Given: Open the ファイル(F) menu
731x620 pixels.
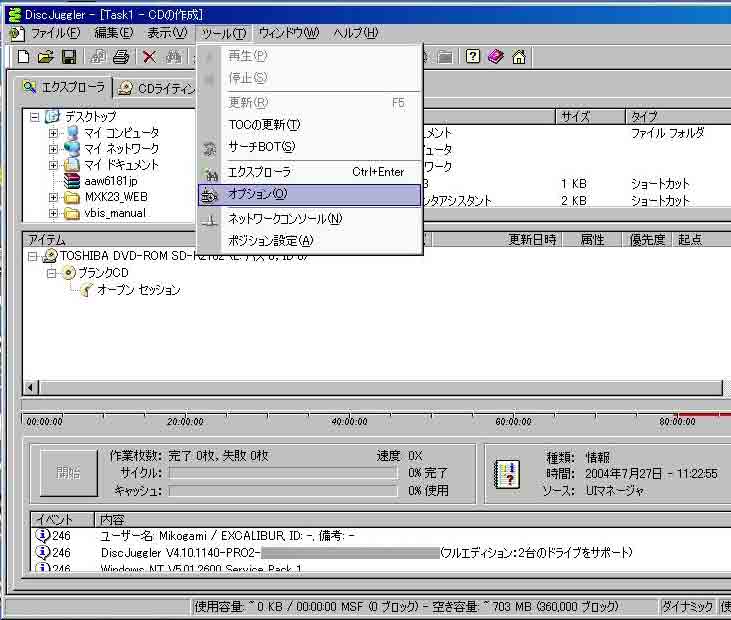Looking at the screenshot, I should [55, 33].
